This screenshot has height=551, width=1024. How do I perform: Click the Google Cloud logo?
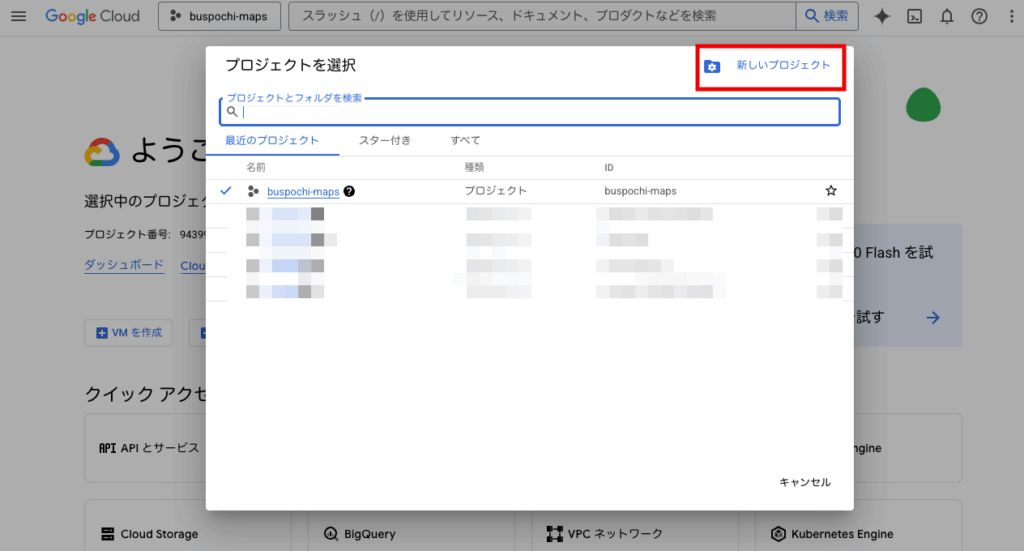(92, 16)
